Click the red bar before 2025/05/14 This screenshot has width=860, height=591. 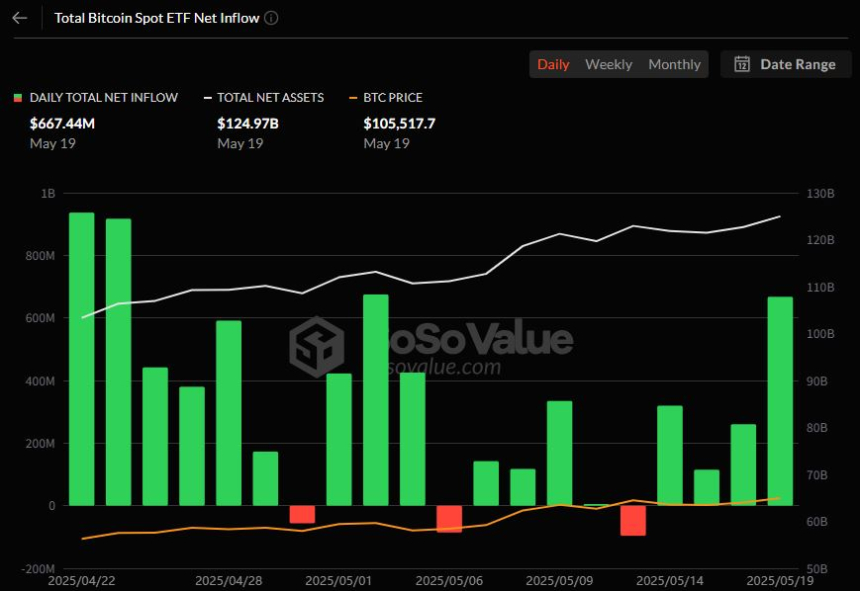tap(633, 520)
